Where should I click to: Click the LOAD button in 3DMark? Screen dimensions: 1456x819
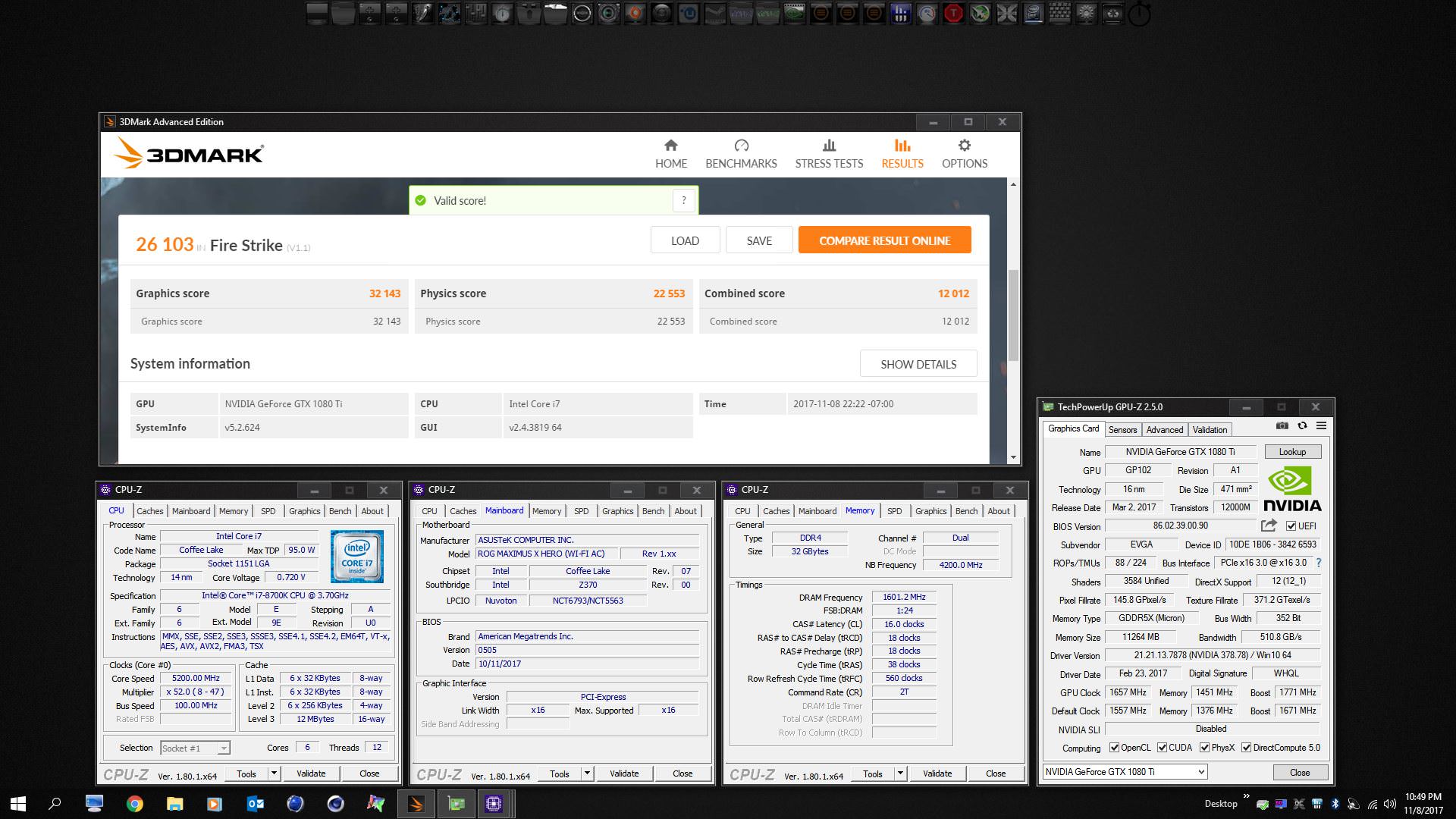coord(685,240)
